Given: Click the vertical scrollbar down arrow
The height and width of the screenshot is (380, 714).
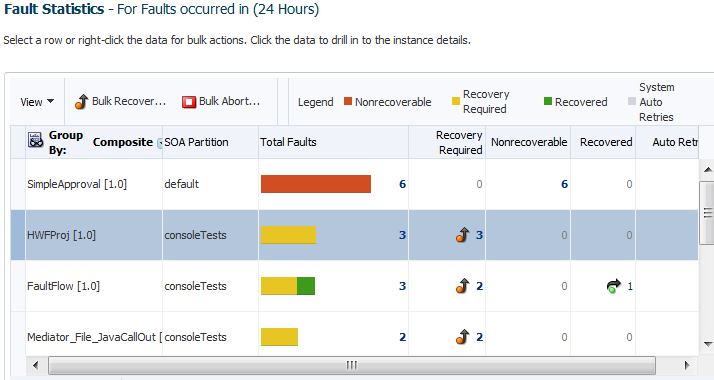Looking at the screenshot, I should click(708, 344).
